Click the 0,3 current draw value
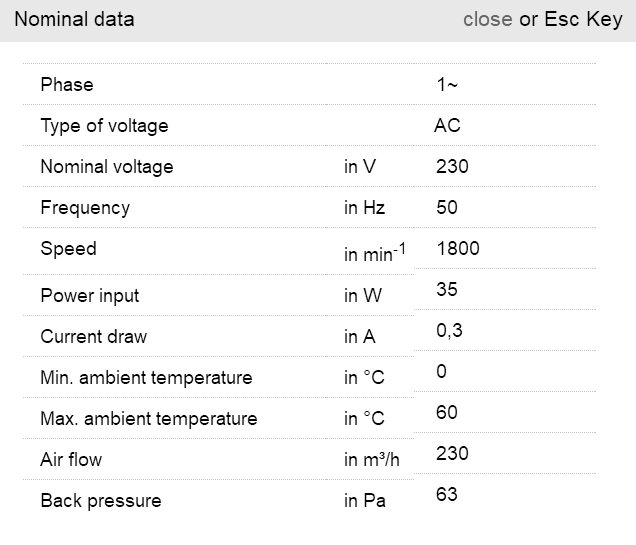 click(x=449, y=331)
